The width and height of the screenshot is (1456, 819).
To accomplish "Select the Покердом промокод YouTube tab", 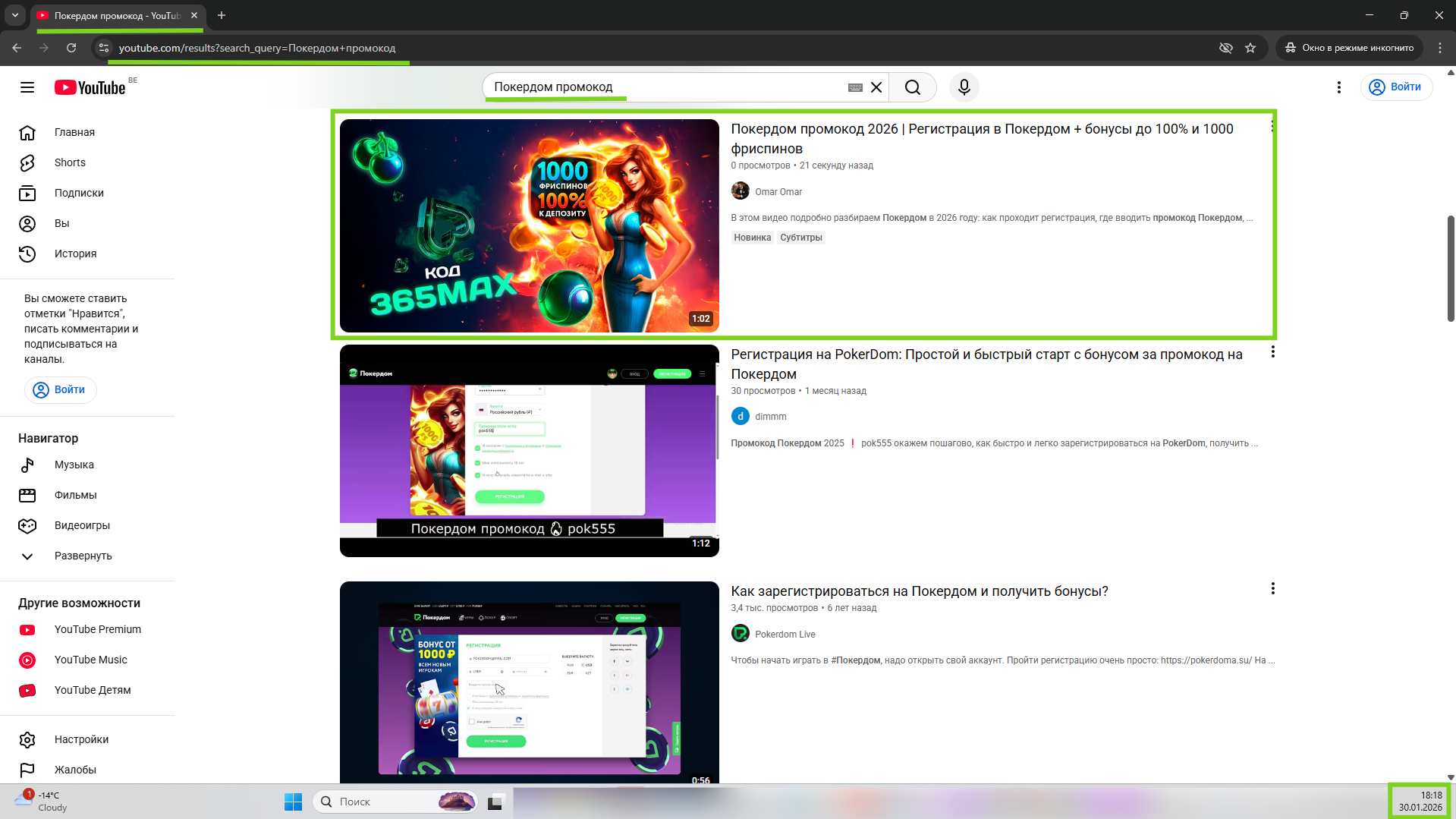I will (x=118, y=16).
